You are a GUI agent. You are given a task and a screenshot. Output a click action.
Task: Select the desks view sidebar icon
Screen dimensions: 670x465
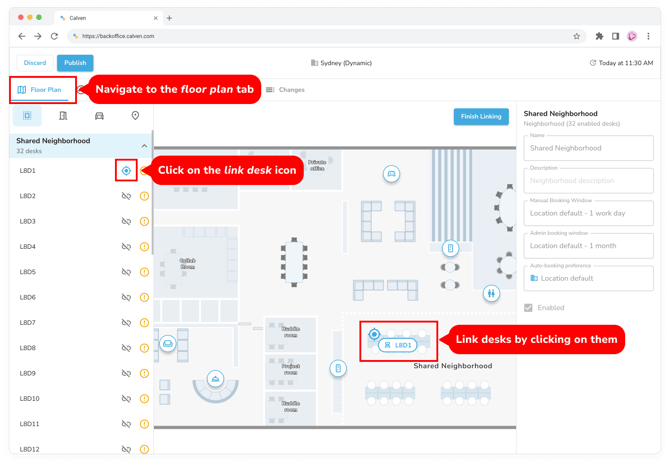click(x=27, y=116)
